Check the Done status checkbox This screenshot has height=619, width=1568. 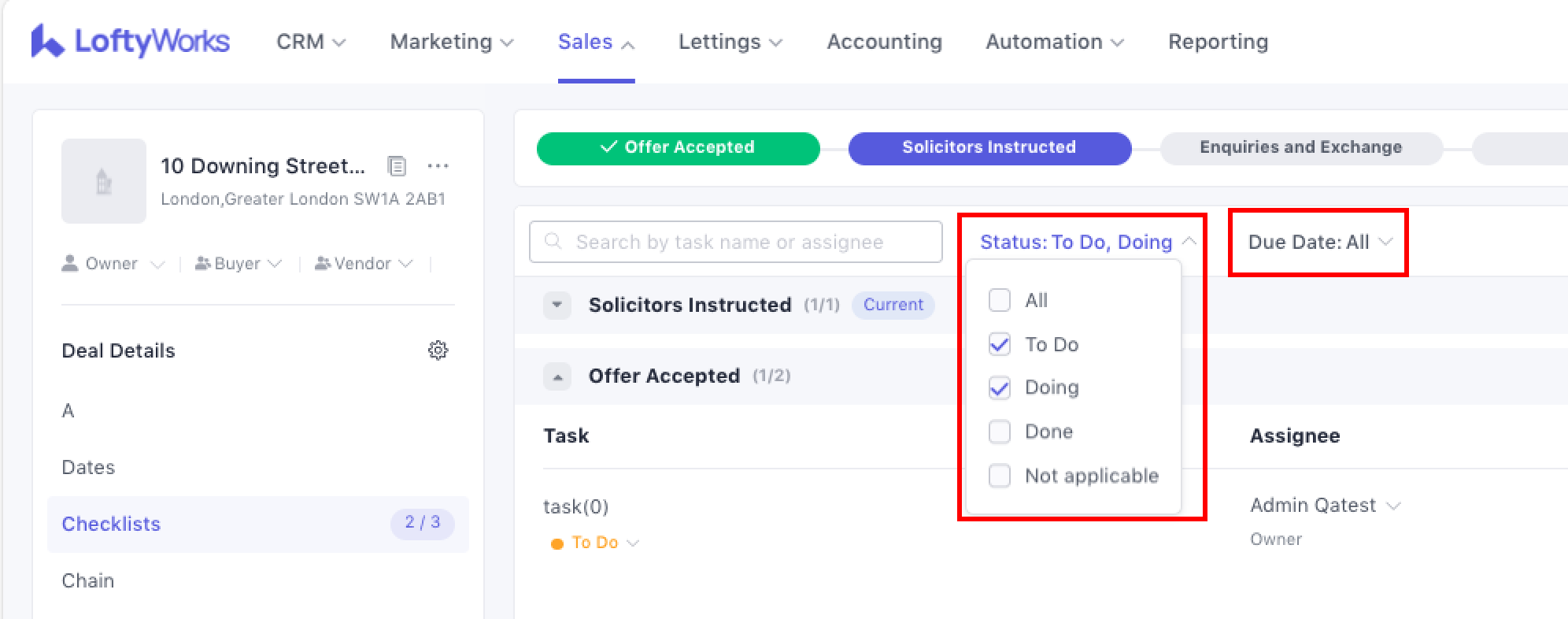coord(1000,432)
